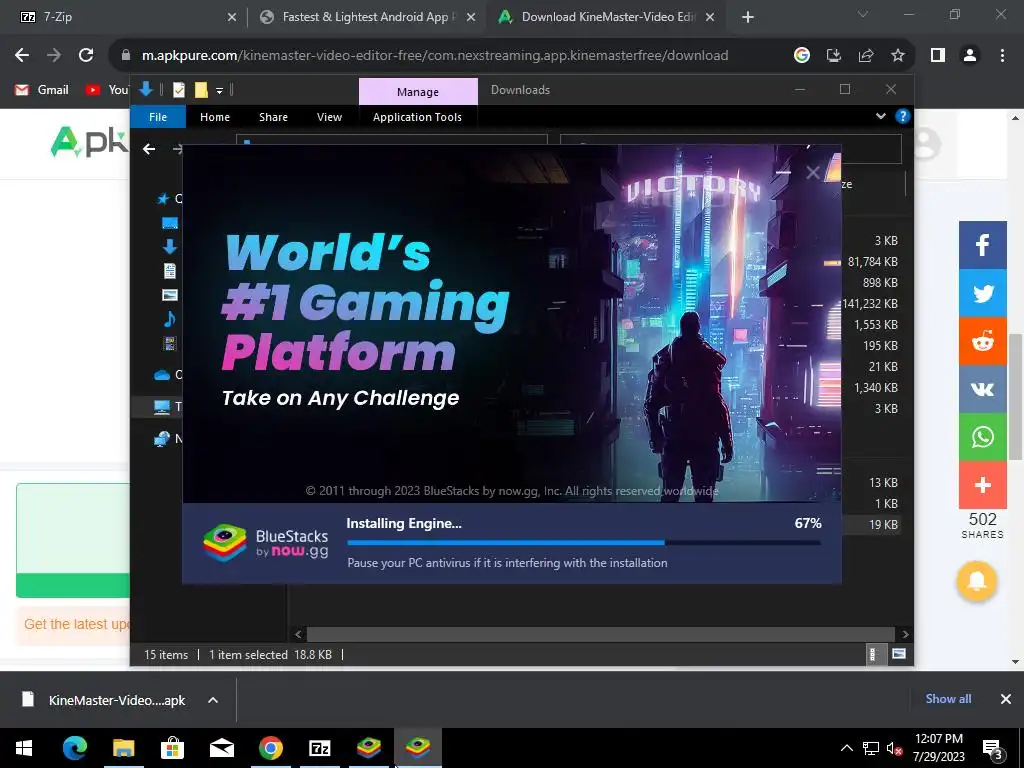Share the page on Twitter
The image size is (1024, 768).
point(983,293)
